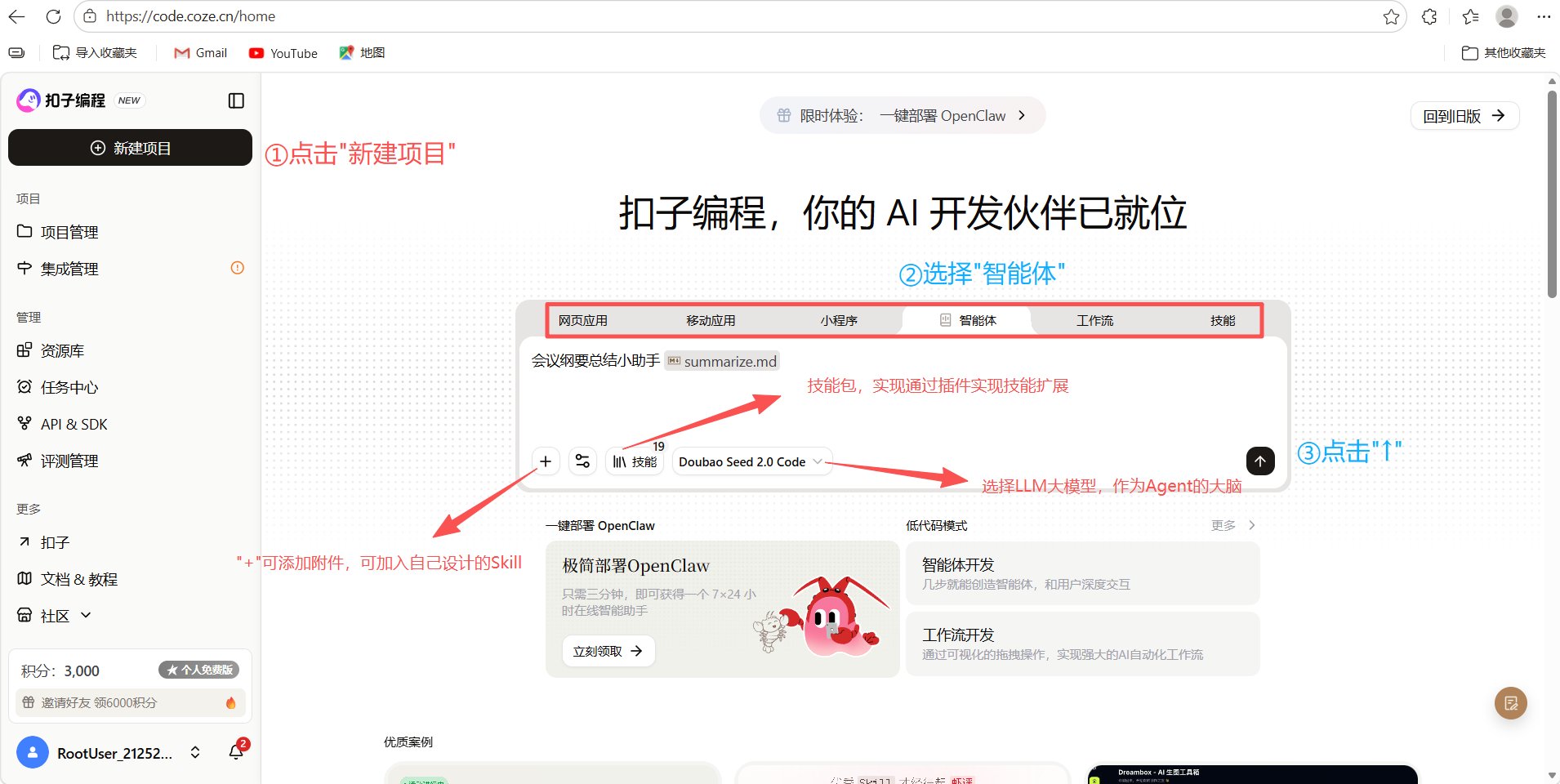Bookmark page with the star icon

coord(1391,16)
